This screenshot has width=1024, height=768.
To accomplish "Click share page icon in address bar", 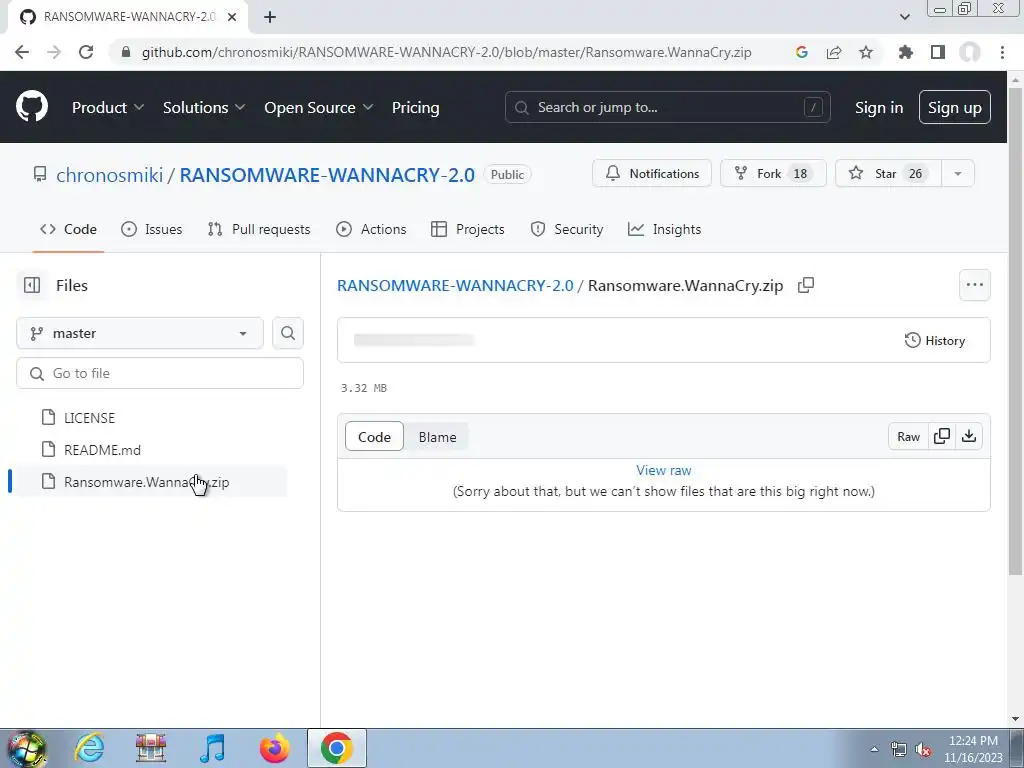I will click(x=833, y=52).
